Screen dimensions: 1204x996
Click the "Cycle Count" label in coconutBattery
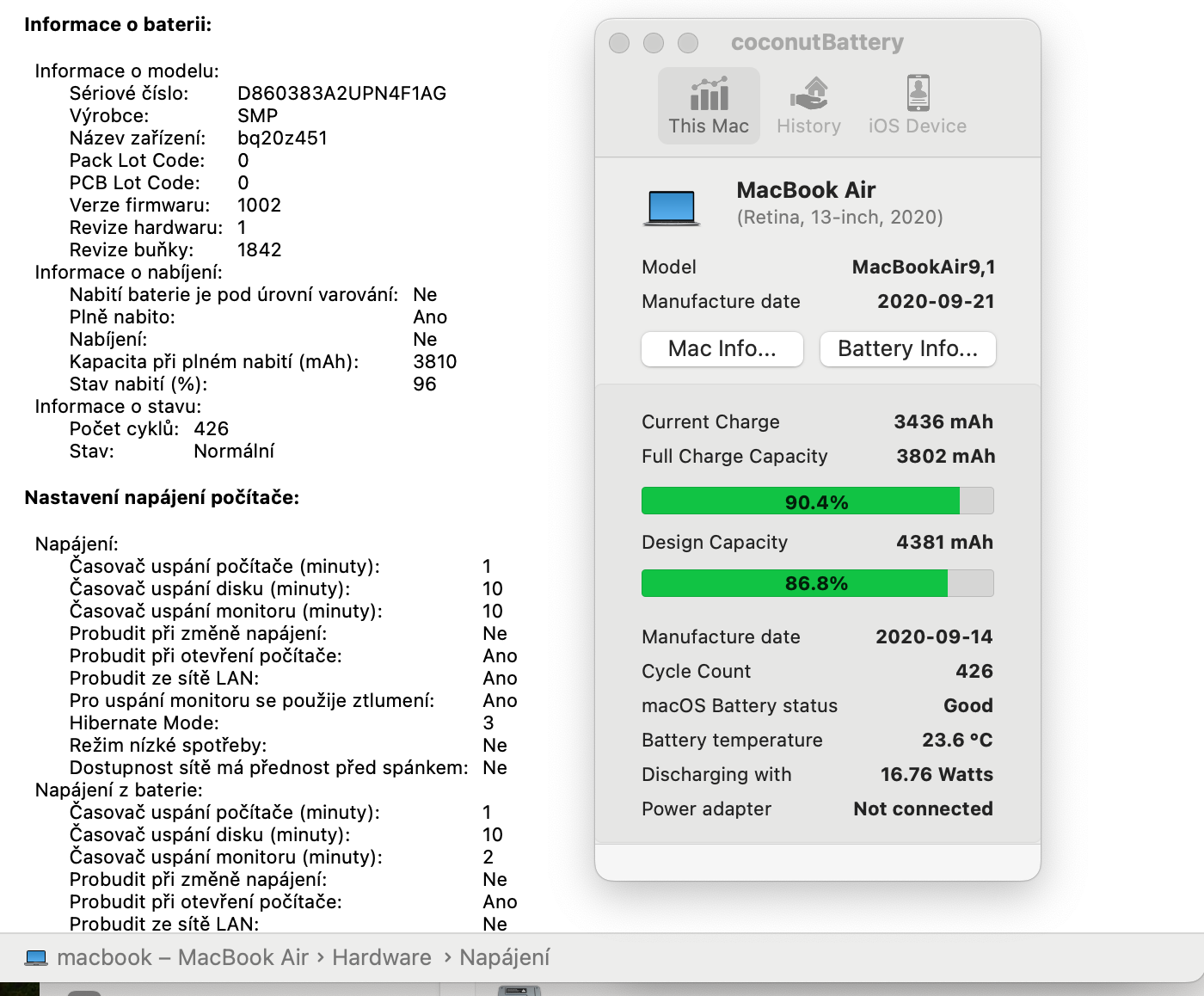[697, 672]
